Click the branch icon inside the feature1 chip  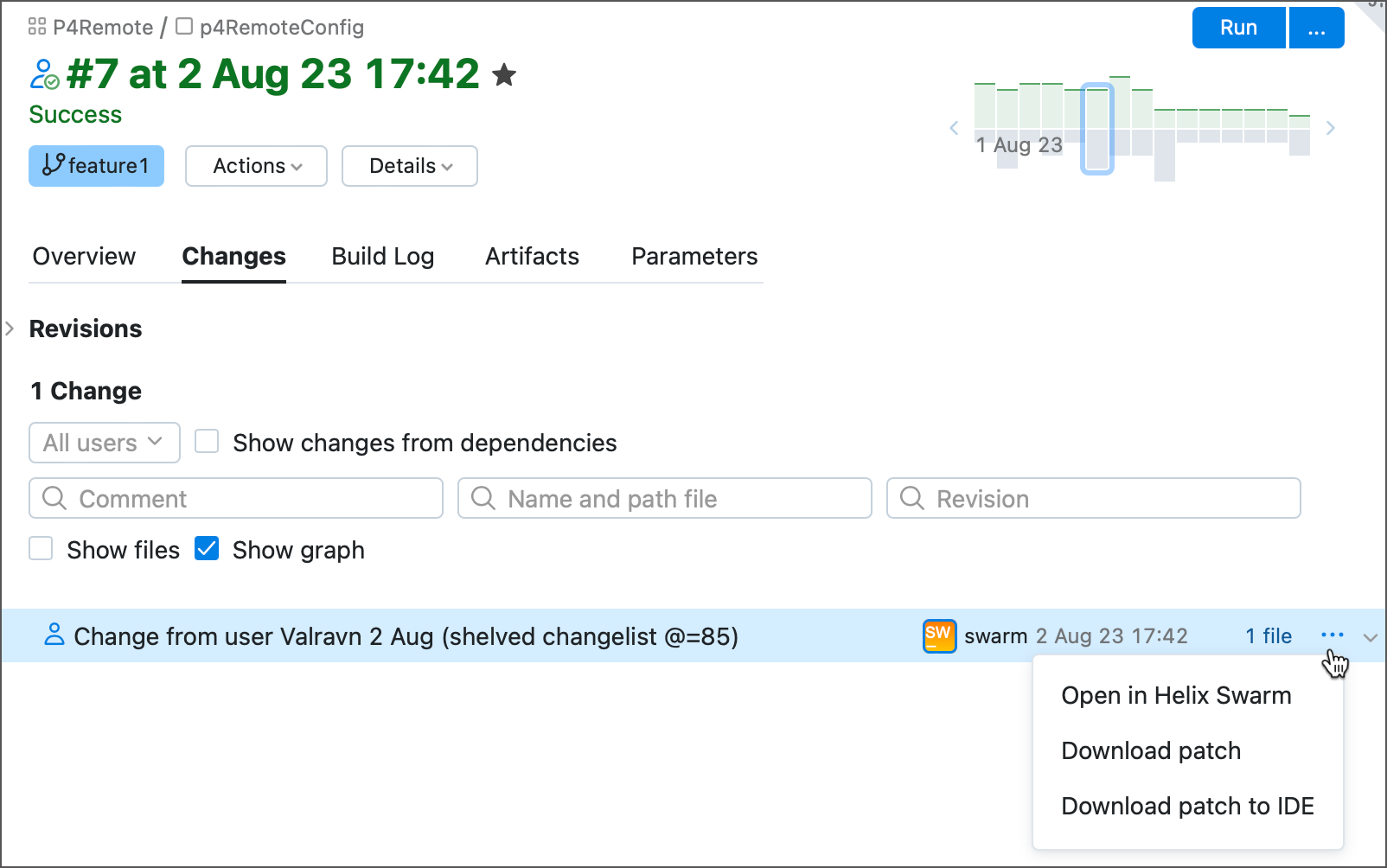pyautogui.click(x=52, y=166)
